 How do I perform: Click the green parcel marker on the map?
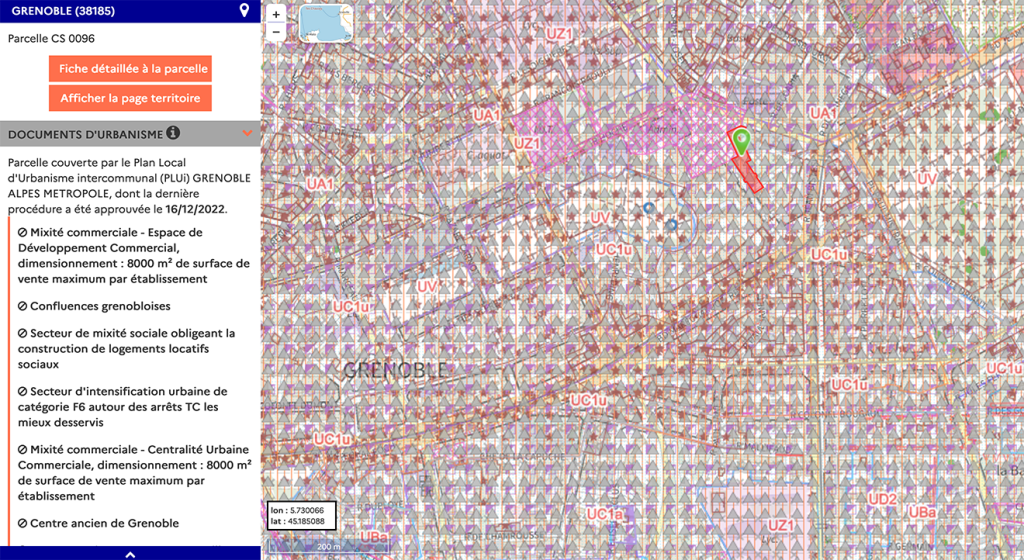[x=740, y=141]
